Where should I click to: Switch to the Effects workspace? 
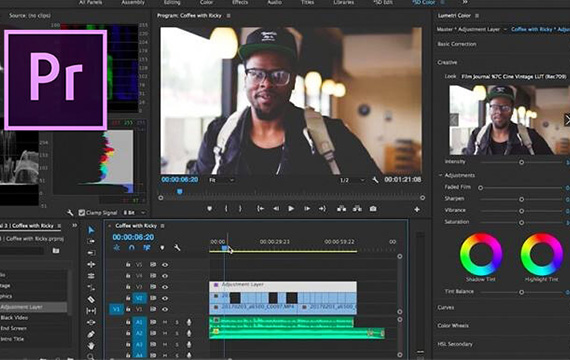pos(240,3)
